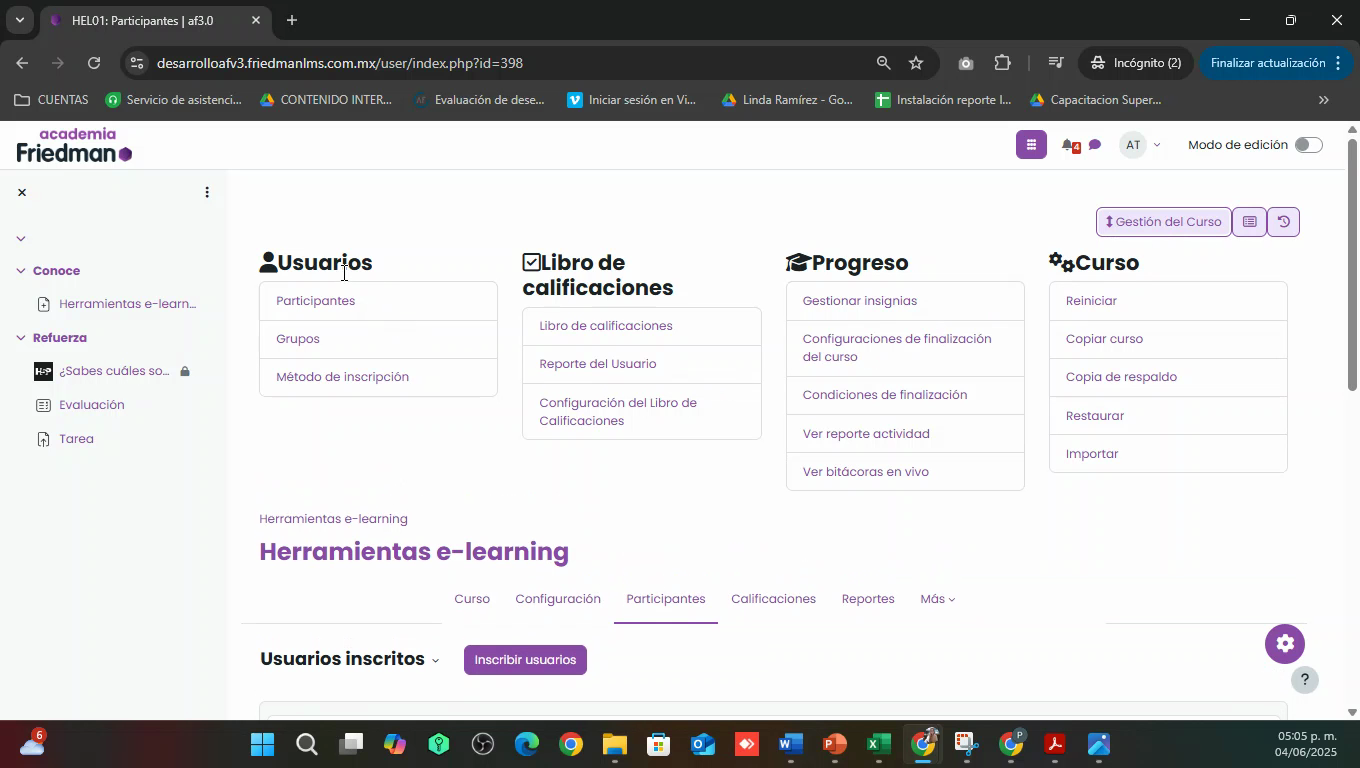The height and width of the screenshot is (768, 1360).
Task: Open Windows Start menu on taskbar
Action: click(262, 744)
